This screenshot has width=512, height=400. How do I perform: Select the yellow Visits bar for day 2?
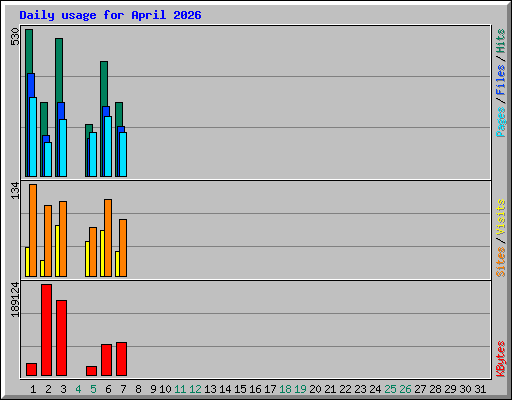42,268
